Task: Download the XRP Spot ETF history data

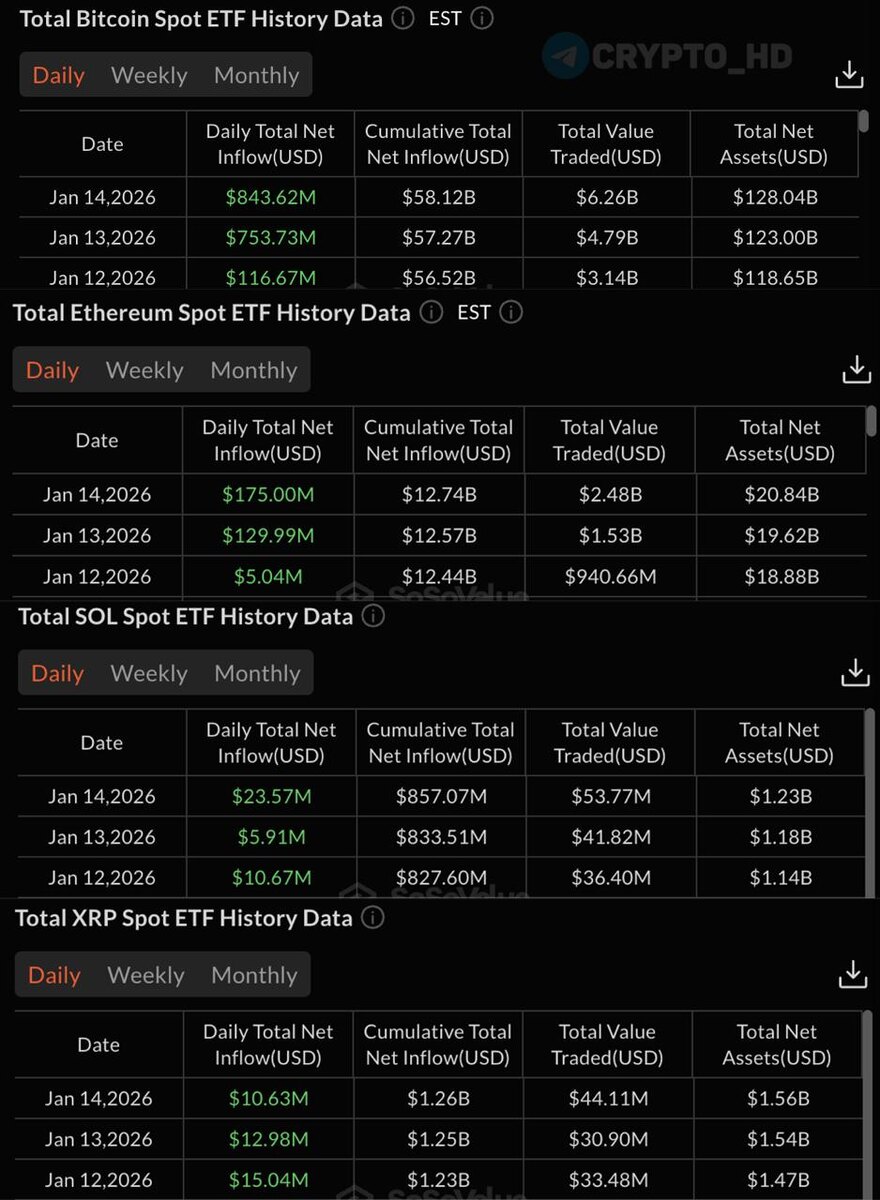Action: click(853, 975)
